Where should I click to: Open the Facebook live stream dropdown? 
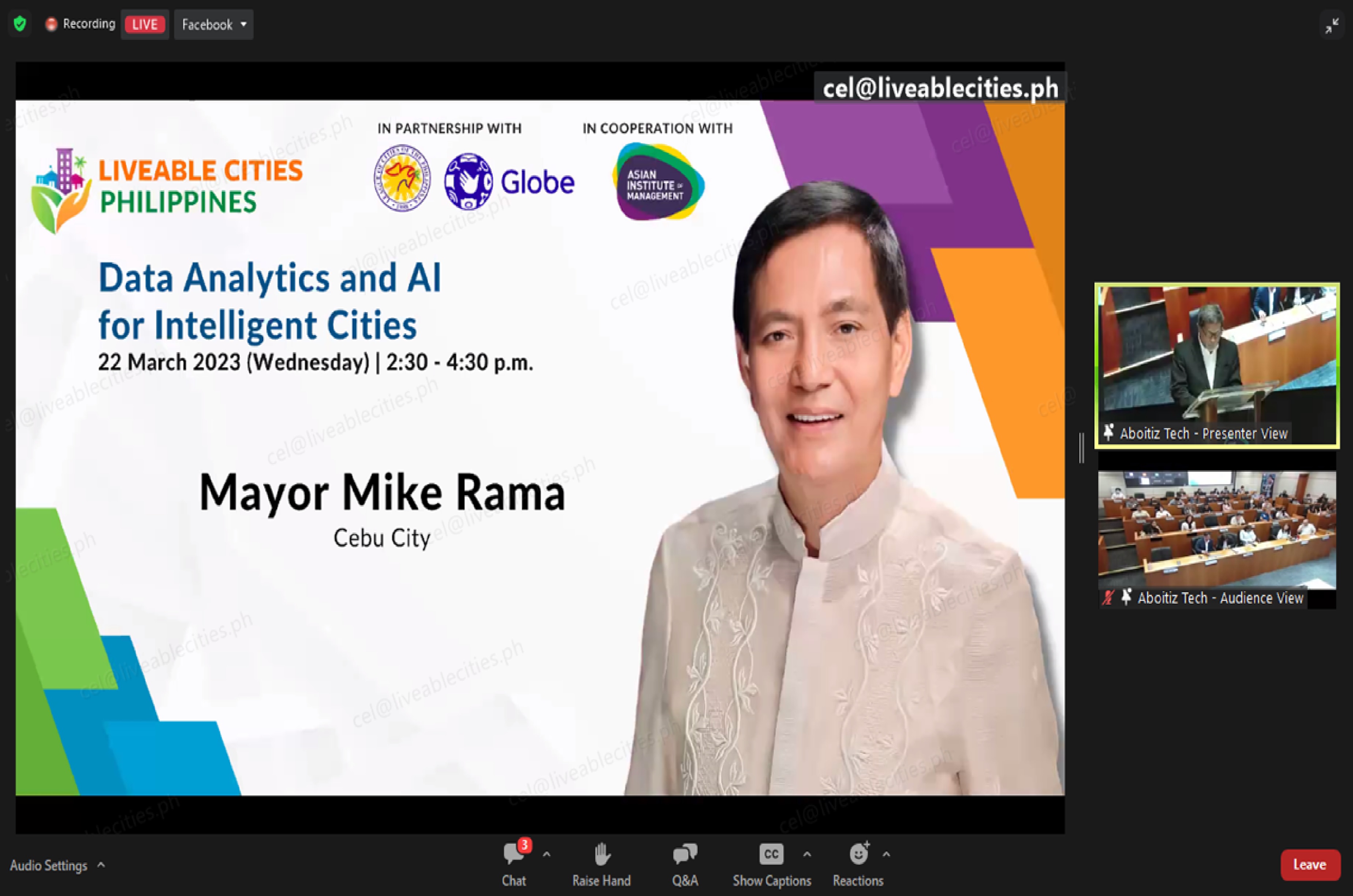pyautogui.click(x=214, y=25)
